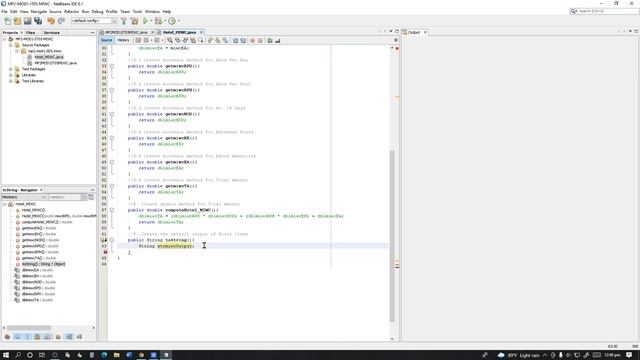Click the Navigator horizontal scrollbar thumb
This screenshot has height=360, width=640.
[29, 328]
